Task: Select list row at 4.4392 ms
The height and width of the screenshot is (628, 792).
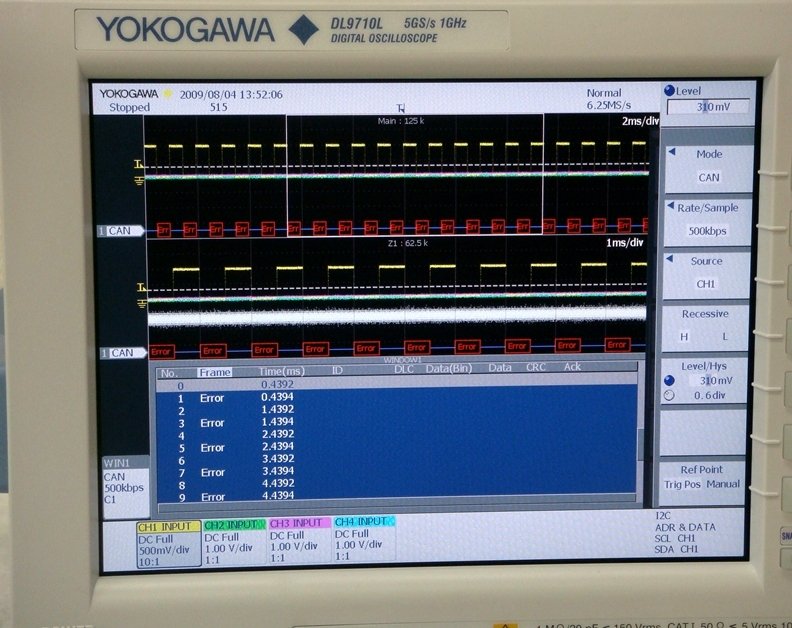Action: 397,484
